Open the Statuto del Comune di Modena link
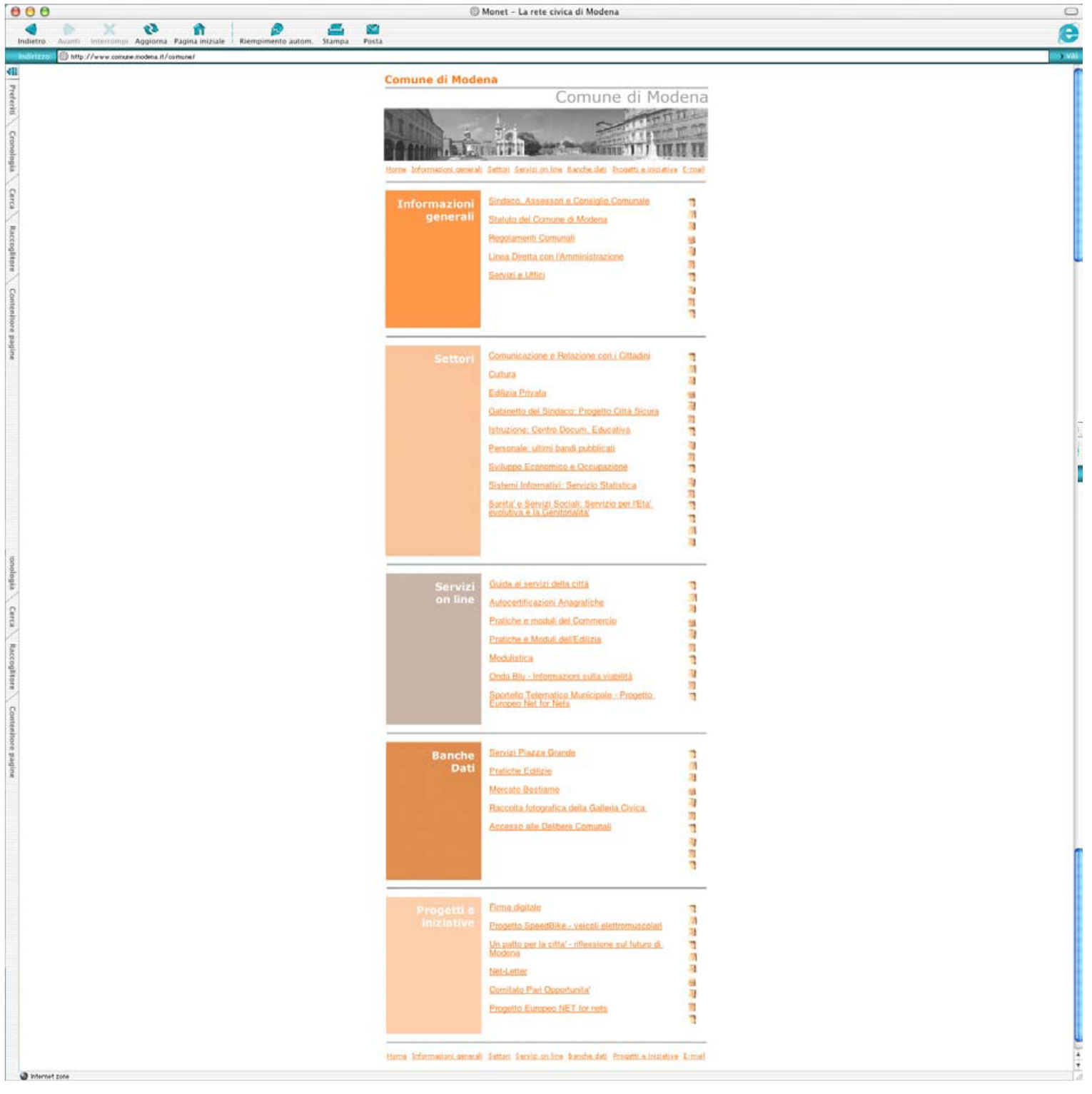Image resolution: width=1092 pixels, height=1094 pixels. tap(547, 220)
